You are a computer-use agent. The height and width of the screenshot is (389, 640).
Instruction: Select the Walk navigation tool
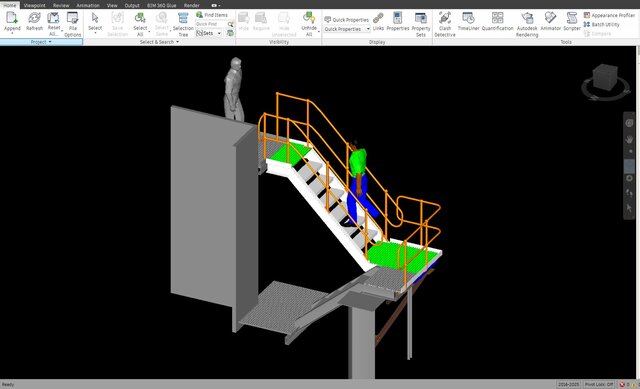click(x=629, y=193)
